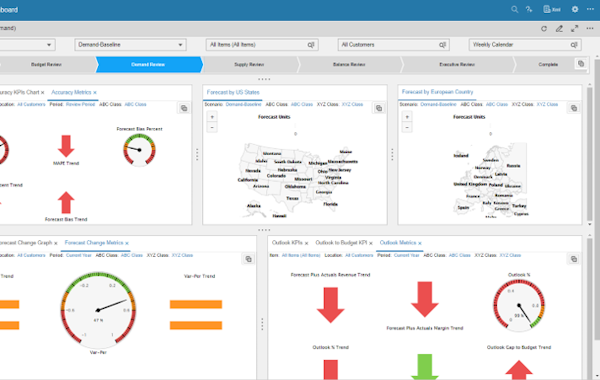The height and width of the screenshot is (380, 600).
Task: Click All Customers link in Outlook Metrics panel
Action: 359,255
